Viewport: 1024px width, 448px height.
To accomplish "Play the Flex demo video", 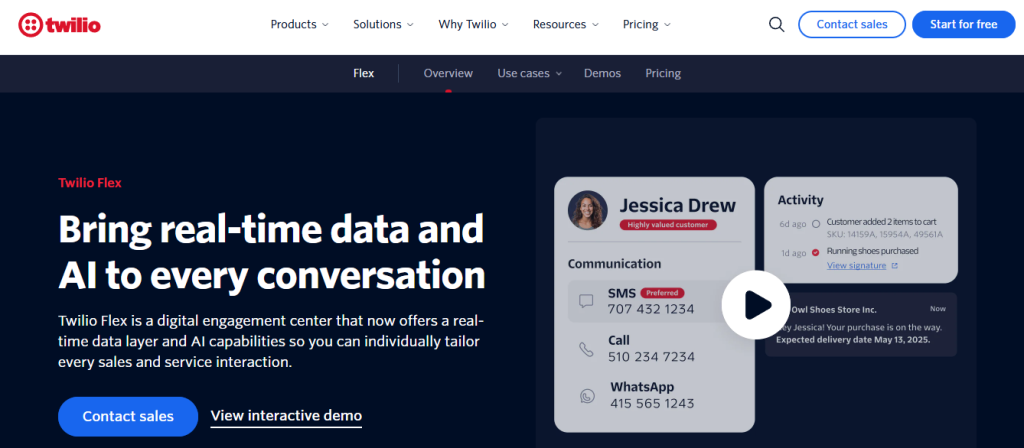I will click(755, 305).
